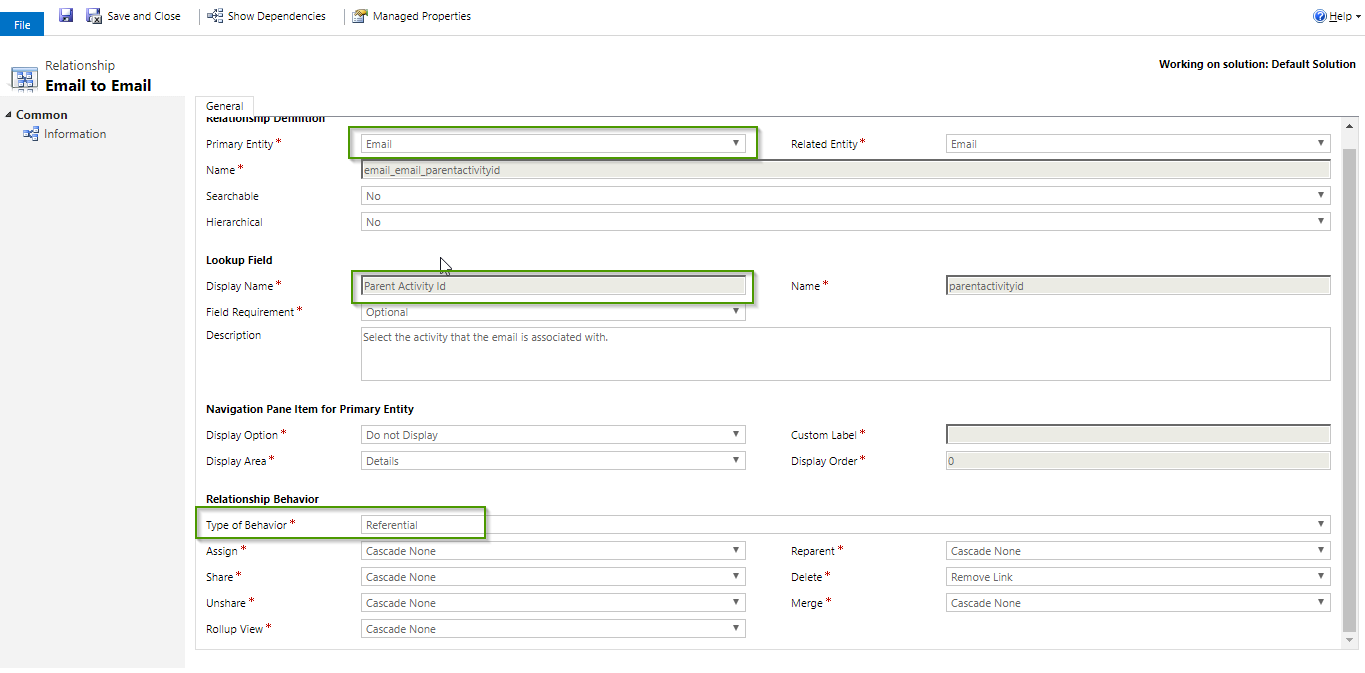Open the Display Option dropdown
The width and height of the screenshot is (1365, 673).
tap(553, 435)
